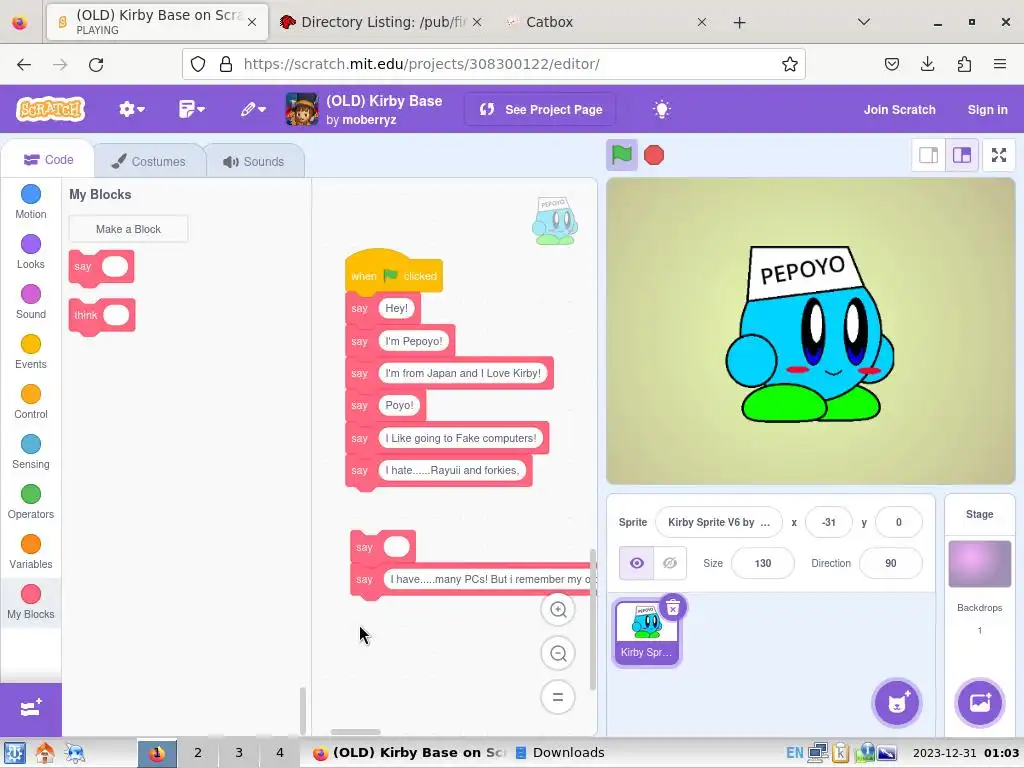Select the Kirby sprite thumbnail
The height and width of the screenshot is (768, 1024).
(647, 633)
